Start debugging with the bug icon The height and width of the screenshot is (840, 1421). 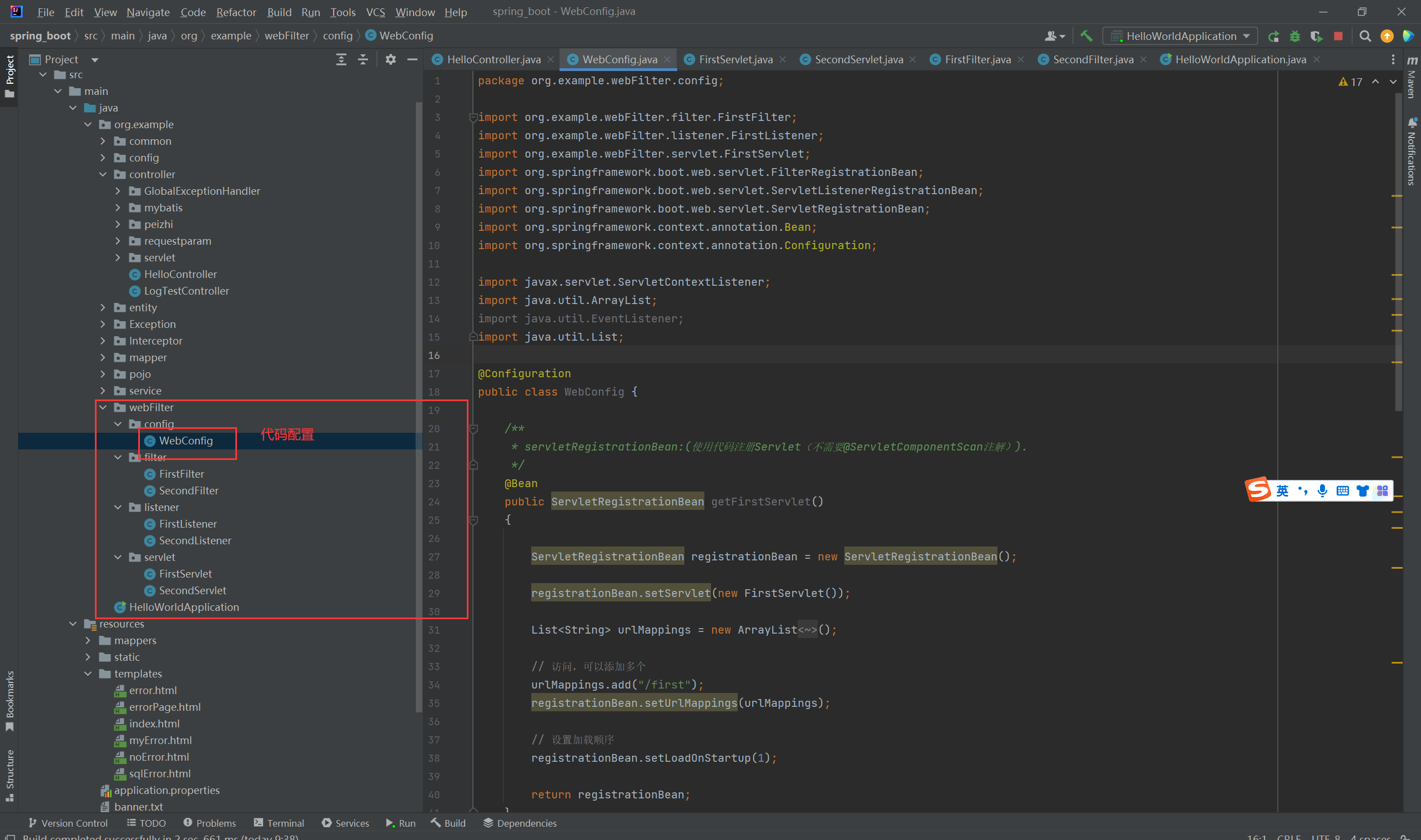click(1295, 36)
